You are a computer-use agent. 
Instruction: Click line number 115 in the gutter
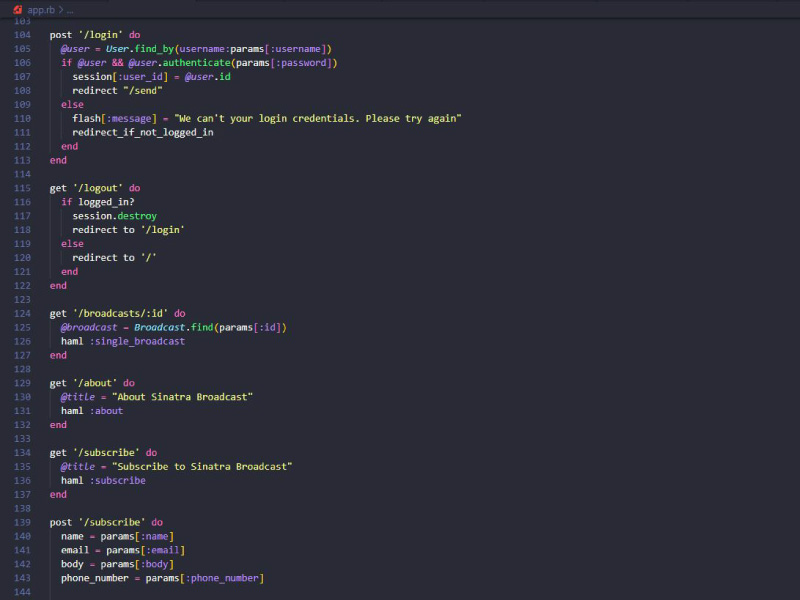click(22, 188)
